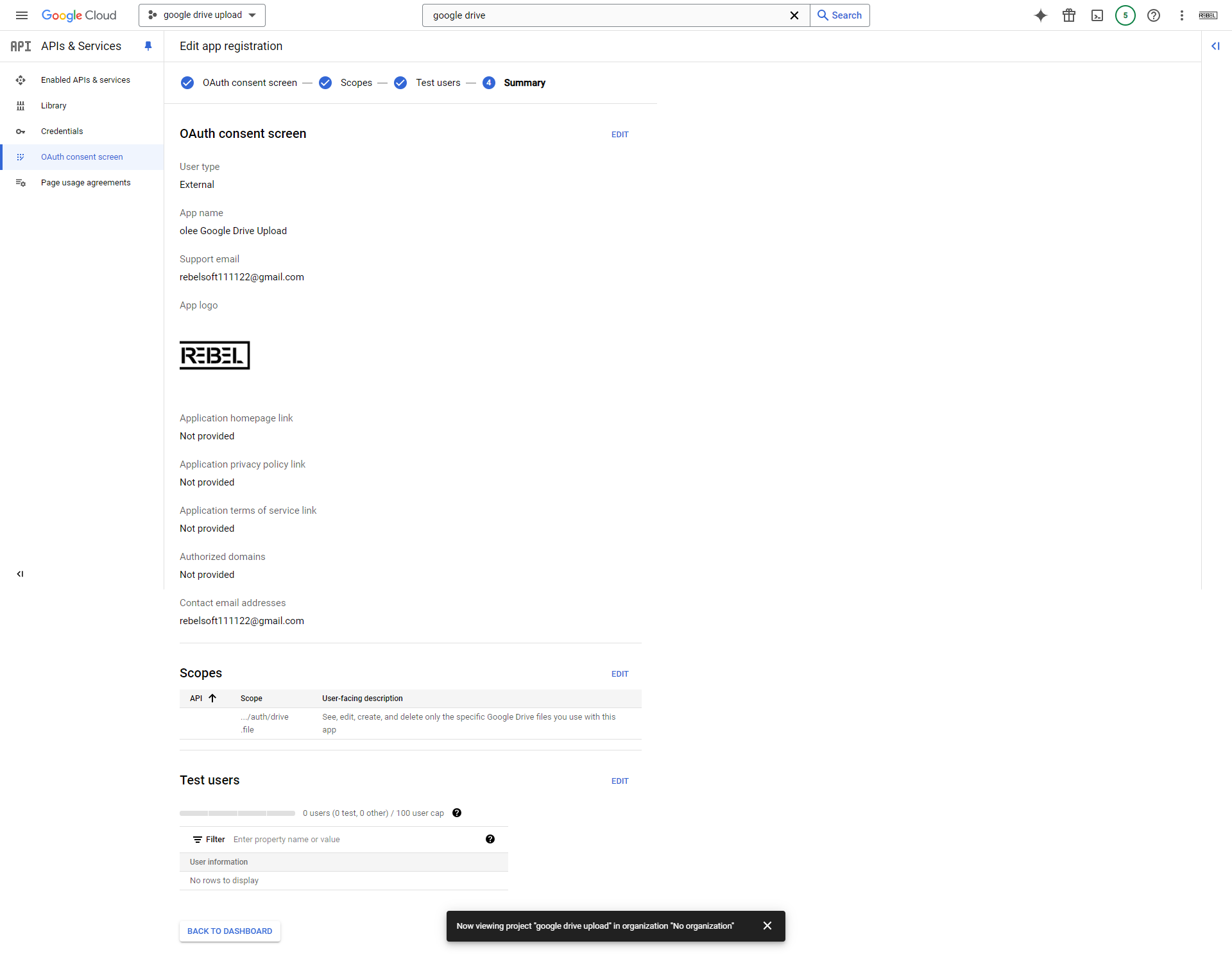The height and width of the screenshot is (957, 1232).
Task: Click the Credentials key icon
Action: tap(21, 131)
